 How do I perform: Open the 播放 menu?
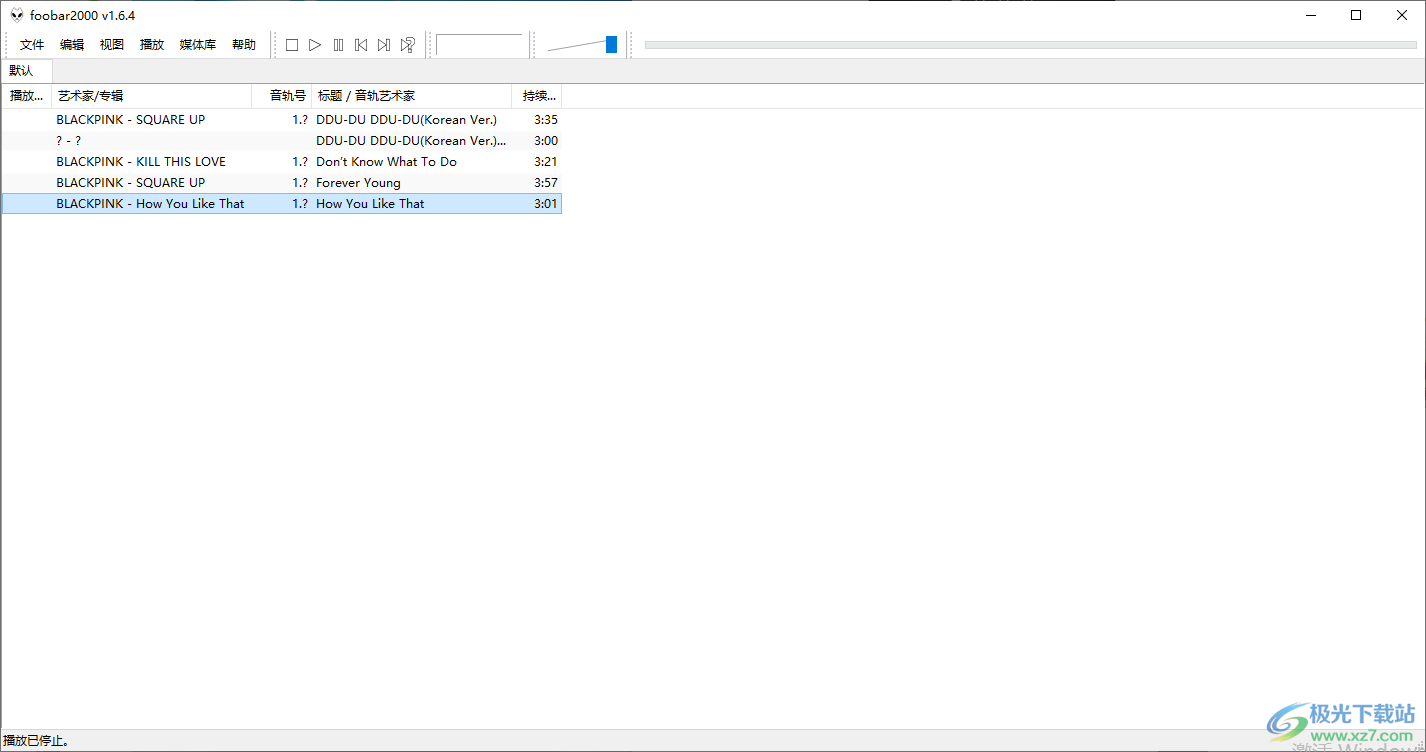coord(152,45)
